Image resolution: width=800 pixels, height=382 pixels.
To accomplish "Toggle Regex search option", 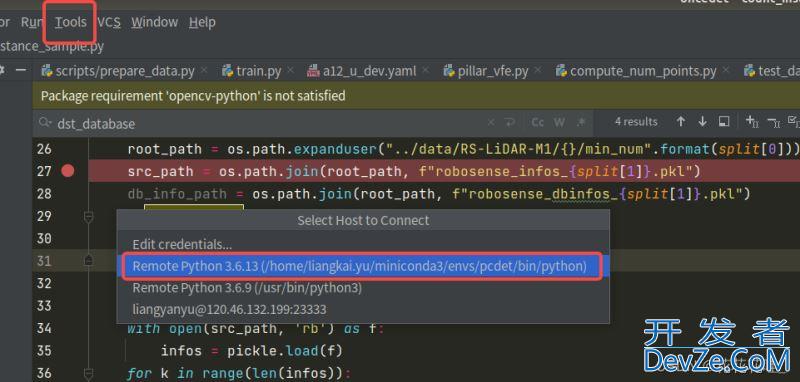I will click(581, 122).
